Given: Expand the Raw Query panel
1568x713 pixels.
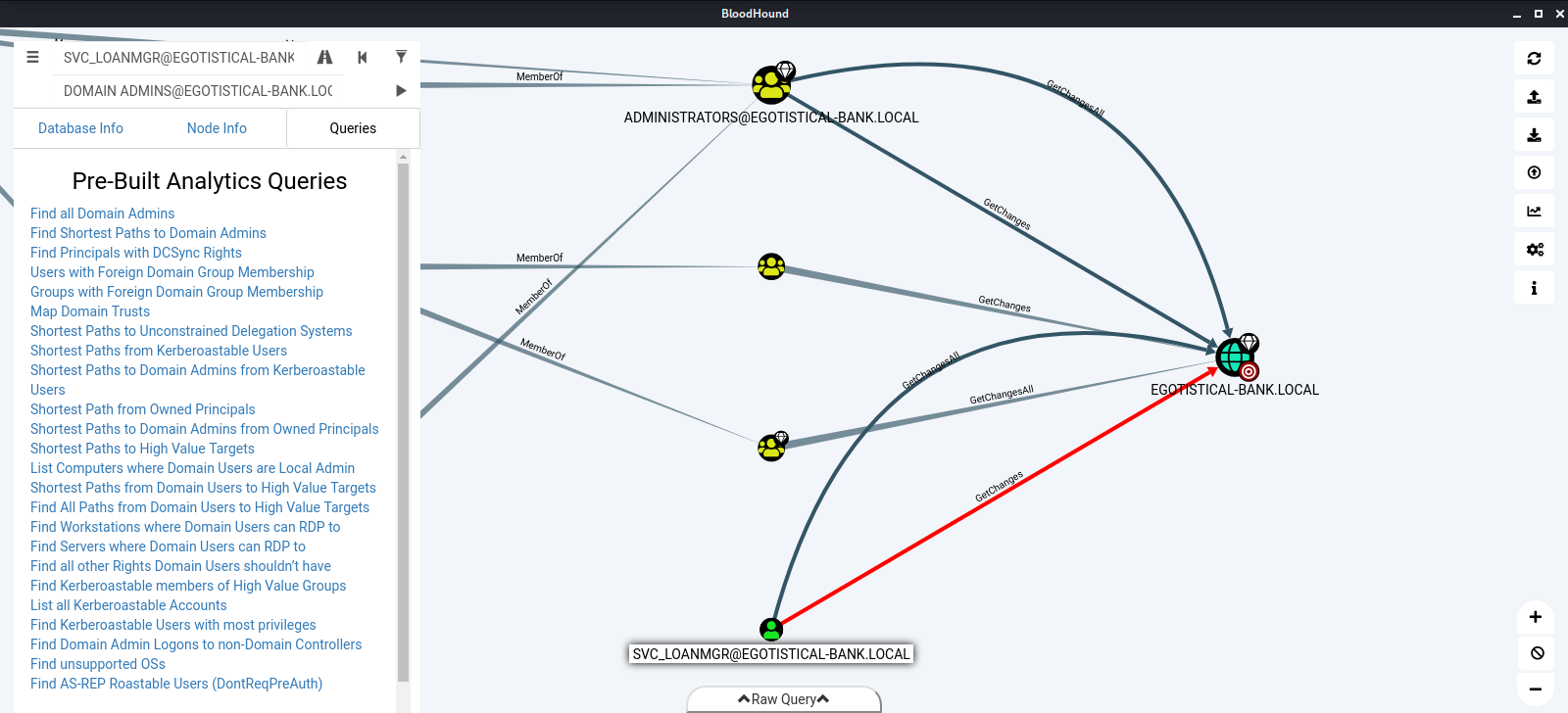Looking at the screenshot, I should [x=784, y=699].
